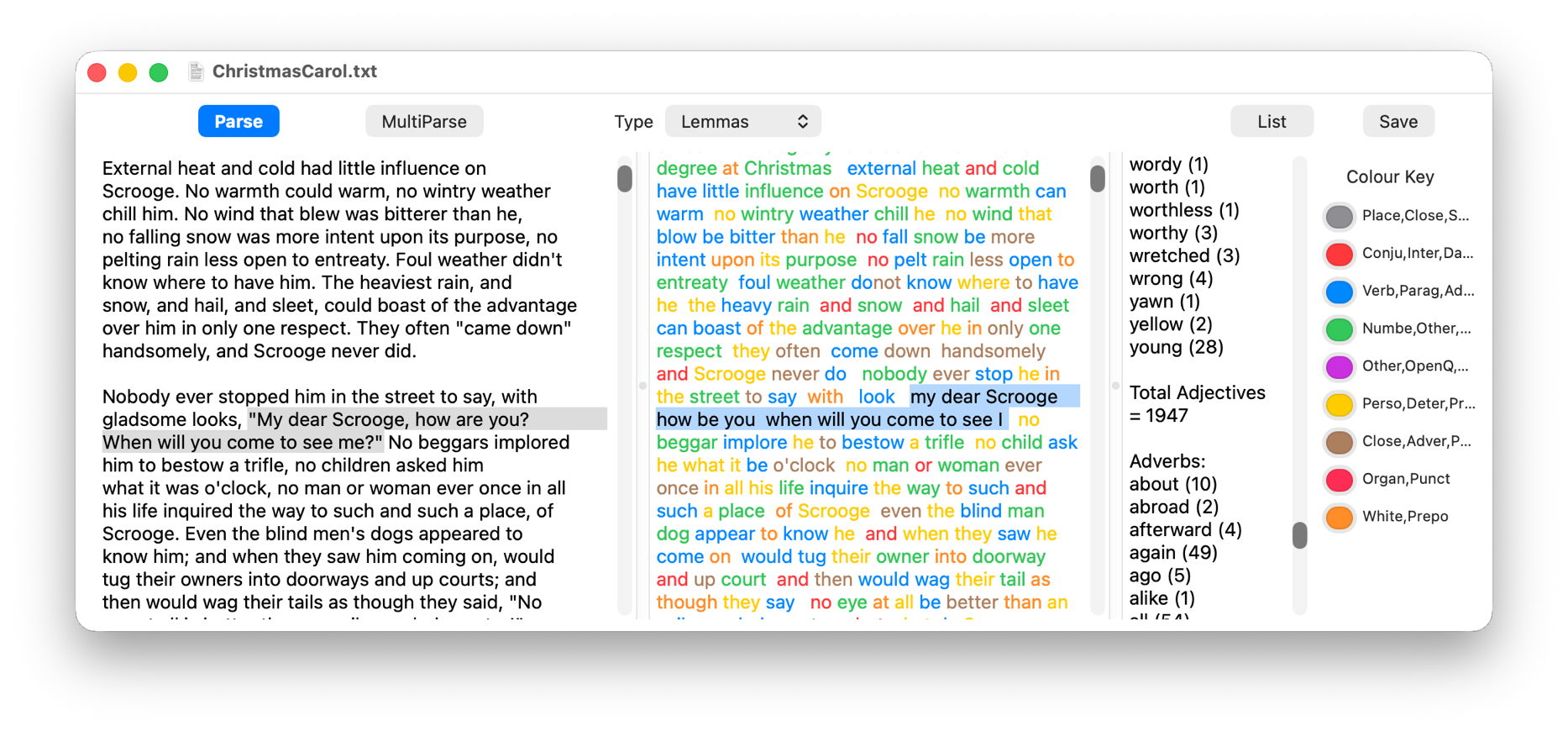
Task: Click the ChristmasCarol.txt document icon in title bar
Action: (x=196, y=71)
